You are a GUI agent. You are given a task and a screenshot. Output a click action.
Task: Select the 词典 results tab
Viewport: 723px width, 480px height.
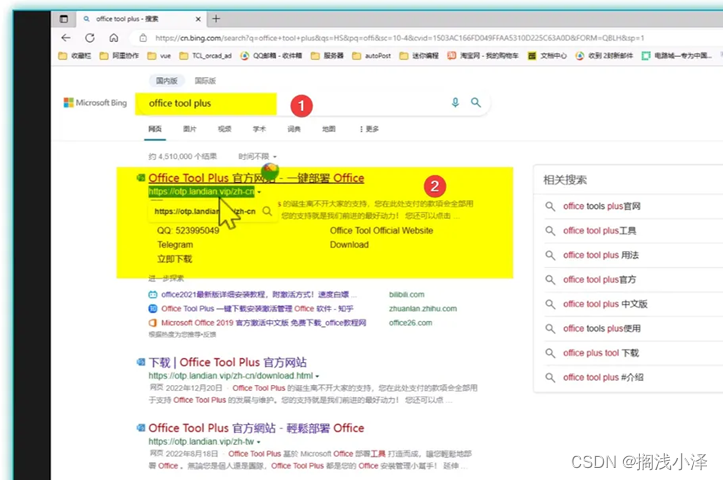pyautogui.click(x=294, y=129)
